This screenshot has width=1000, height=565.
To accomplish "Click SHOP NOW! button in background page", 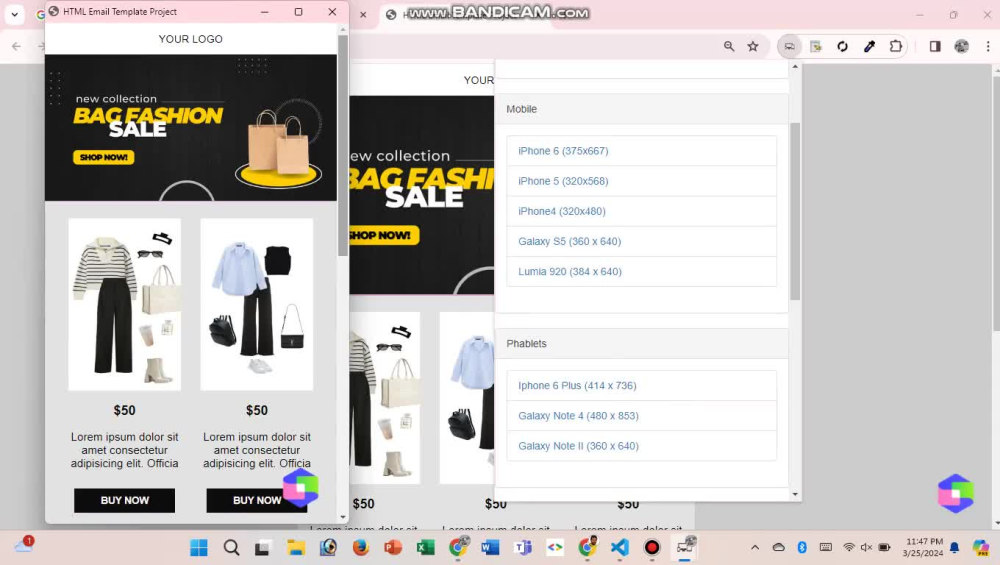I will (x=383, y=235).
